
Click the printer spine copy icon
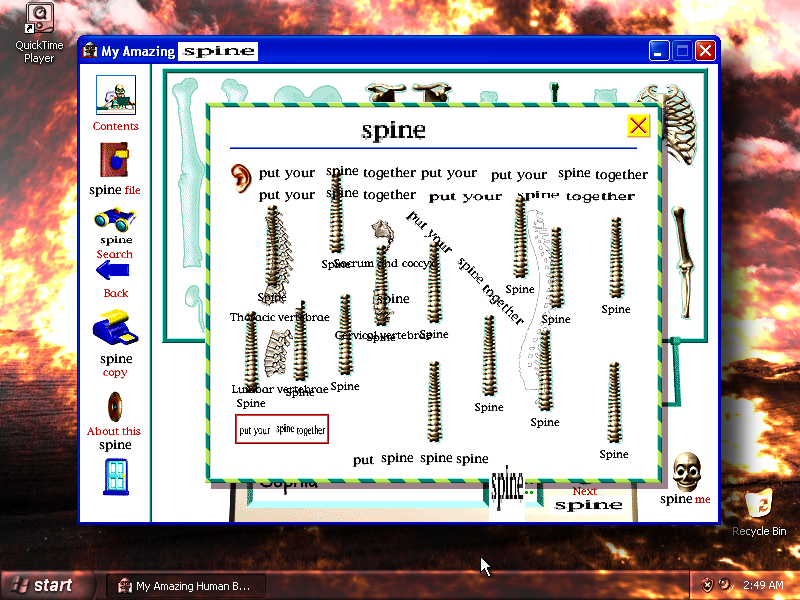click(115, 327)
